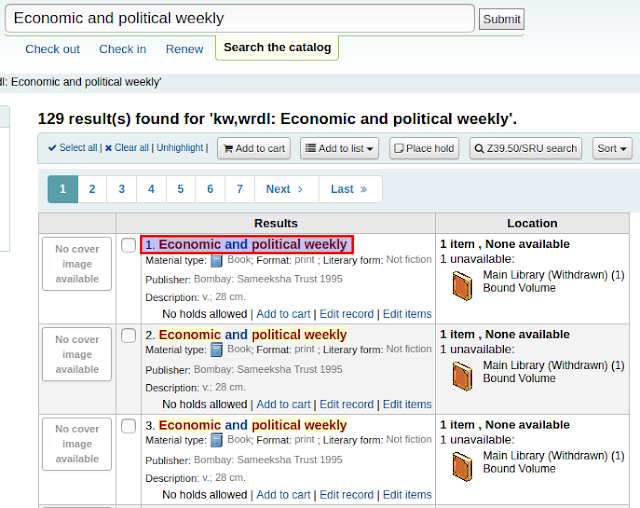Open Add to list dropdown

339,148
